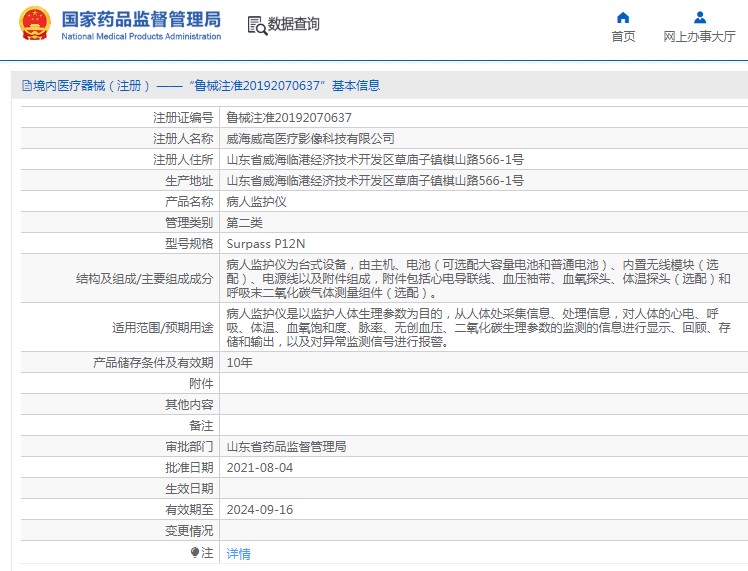Open the 数据查询 text label
Image resolution: width=748 pixels, height=571 pixels.
[295, 25]
